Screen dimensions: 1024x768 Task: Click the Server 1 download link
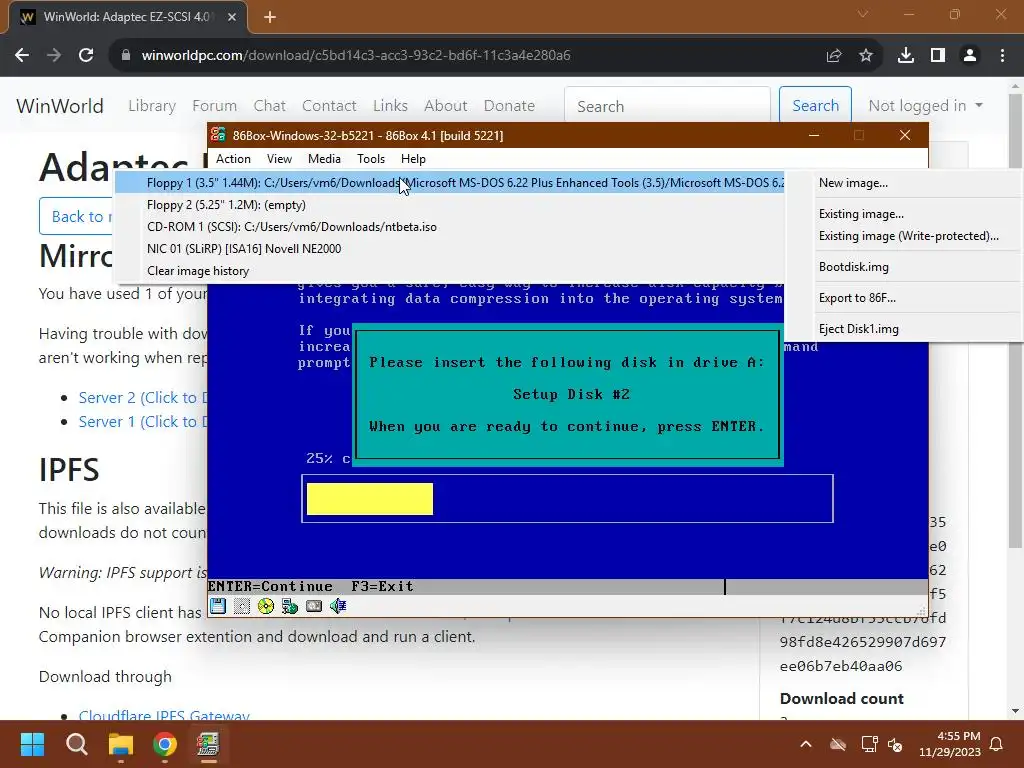pyautogui.click(x=143, y=422)
